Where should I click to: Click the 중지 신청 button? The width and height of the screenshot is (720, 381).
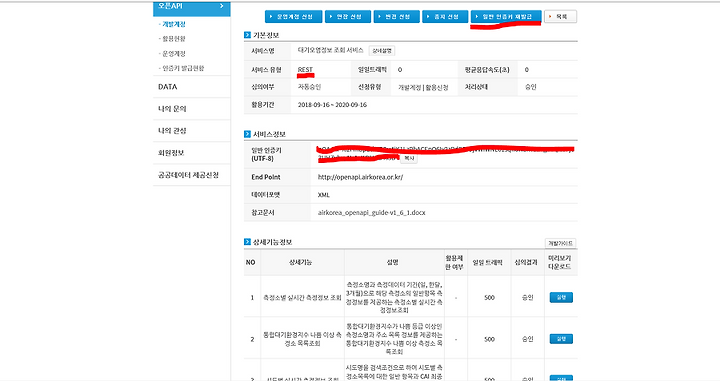click(x=445, y=17)
